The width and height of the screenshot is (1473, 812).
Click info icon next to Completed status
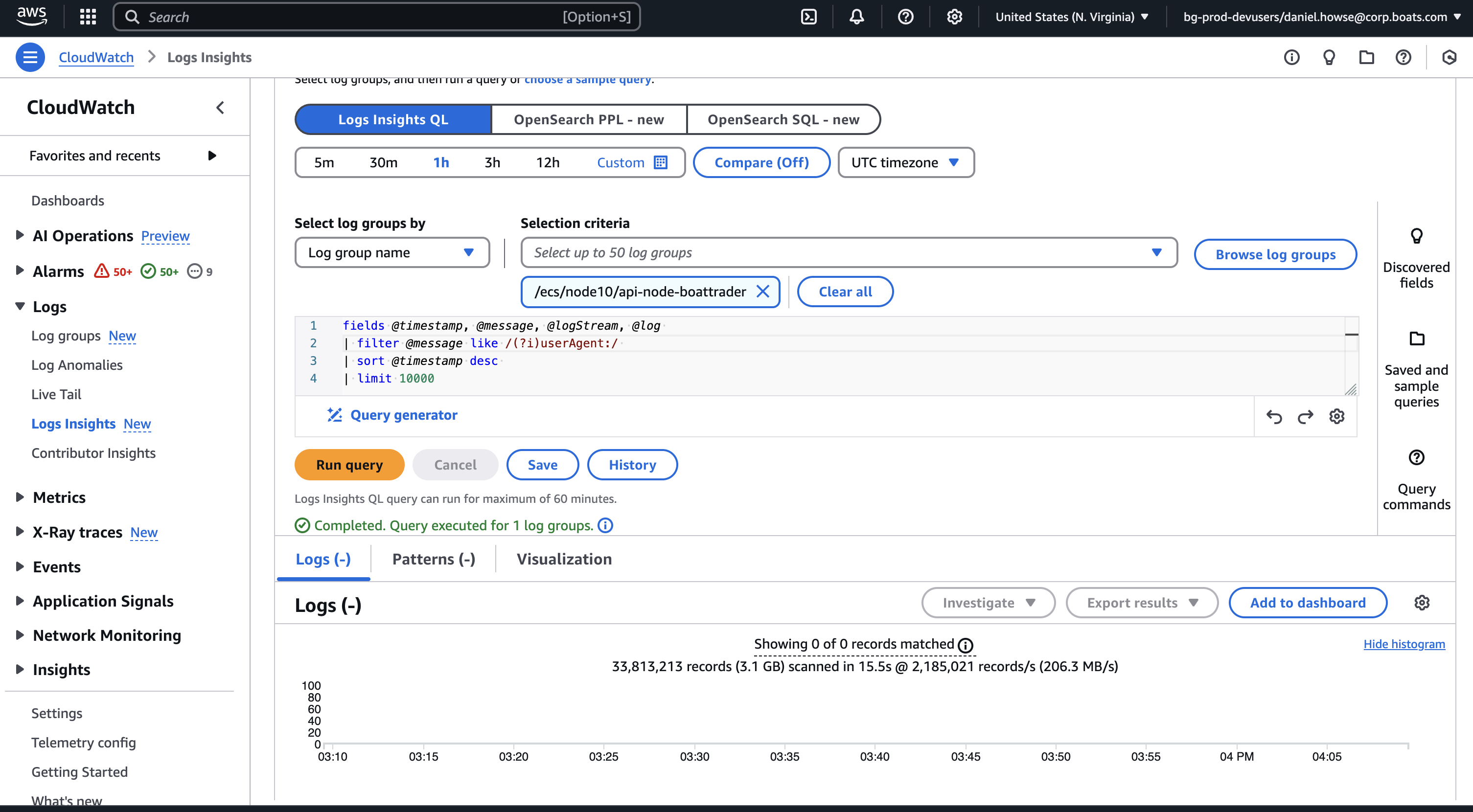(605, 525)
